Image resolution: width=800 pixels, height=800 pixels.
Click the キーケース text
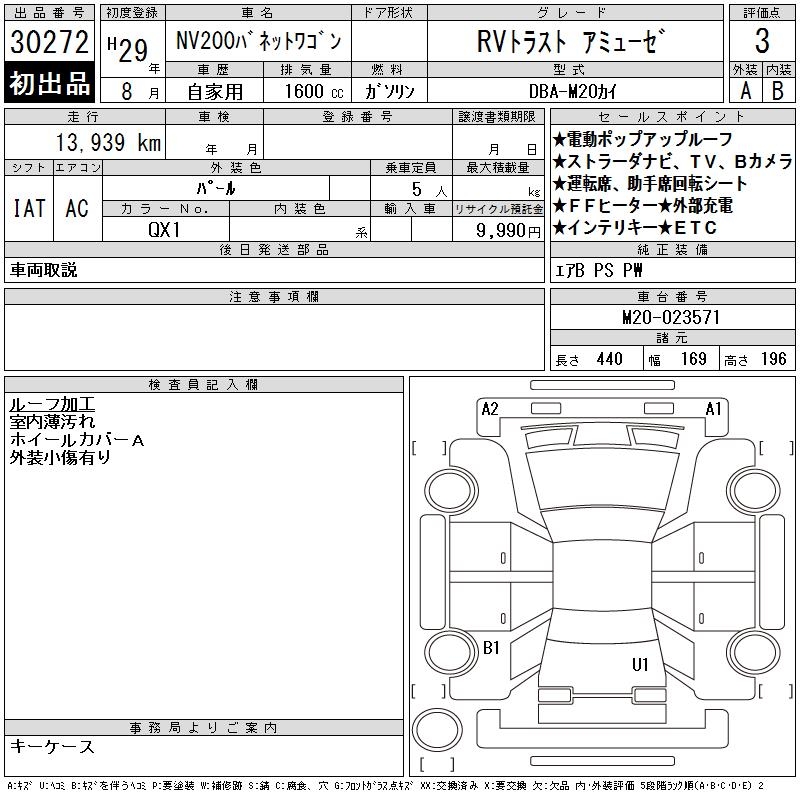coord(52,746)
